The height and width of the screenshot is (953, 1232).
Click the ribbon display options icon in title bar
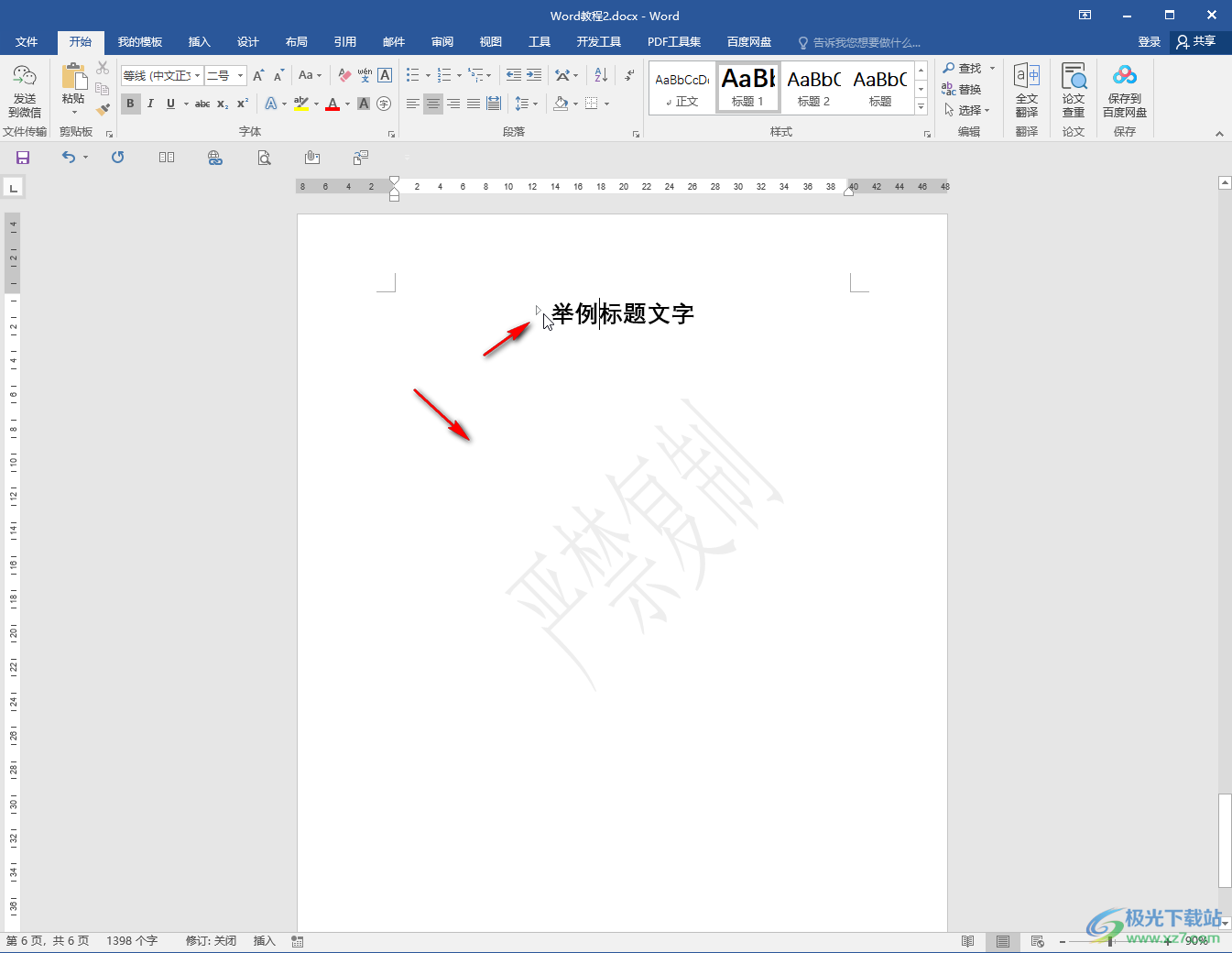1085,15
